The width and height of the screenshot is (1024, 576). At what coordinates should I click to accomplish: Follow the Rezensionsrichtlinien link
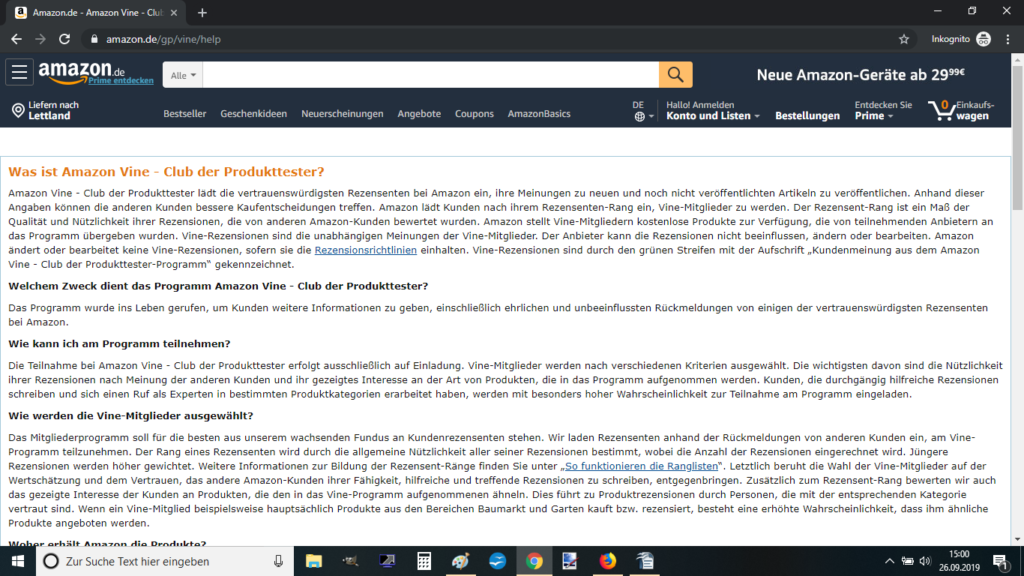pyautogui.click(x=366, y=250)
